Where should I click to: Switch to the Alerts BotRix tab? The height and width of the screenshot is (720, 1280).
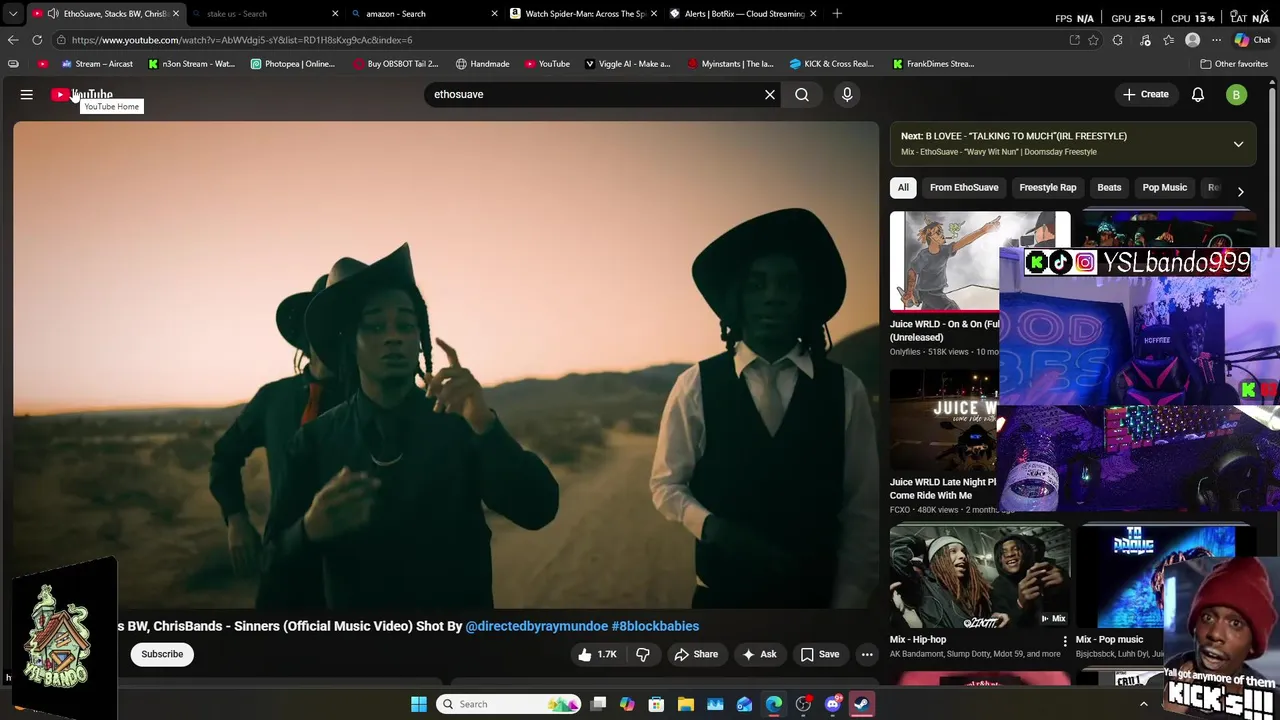click(744, 14)
